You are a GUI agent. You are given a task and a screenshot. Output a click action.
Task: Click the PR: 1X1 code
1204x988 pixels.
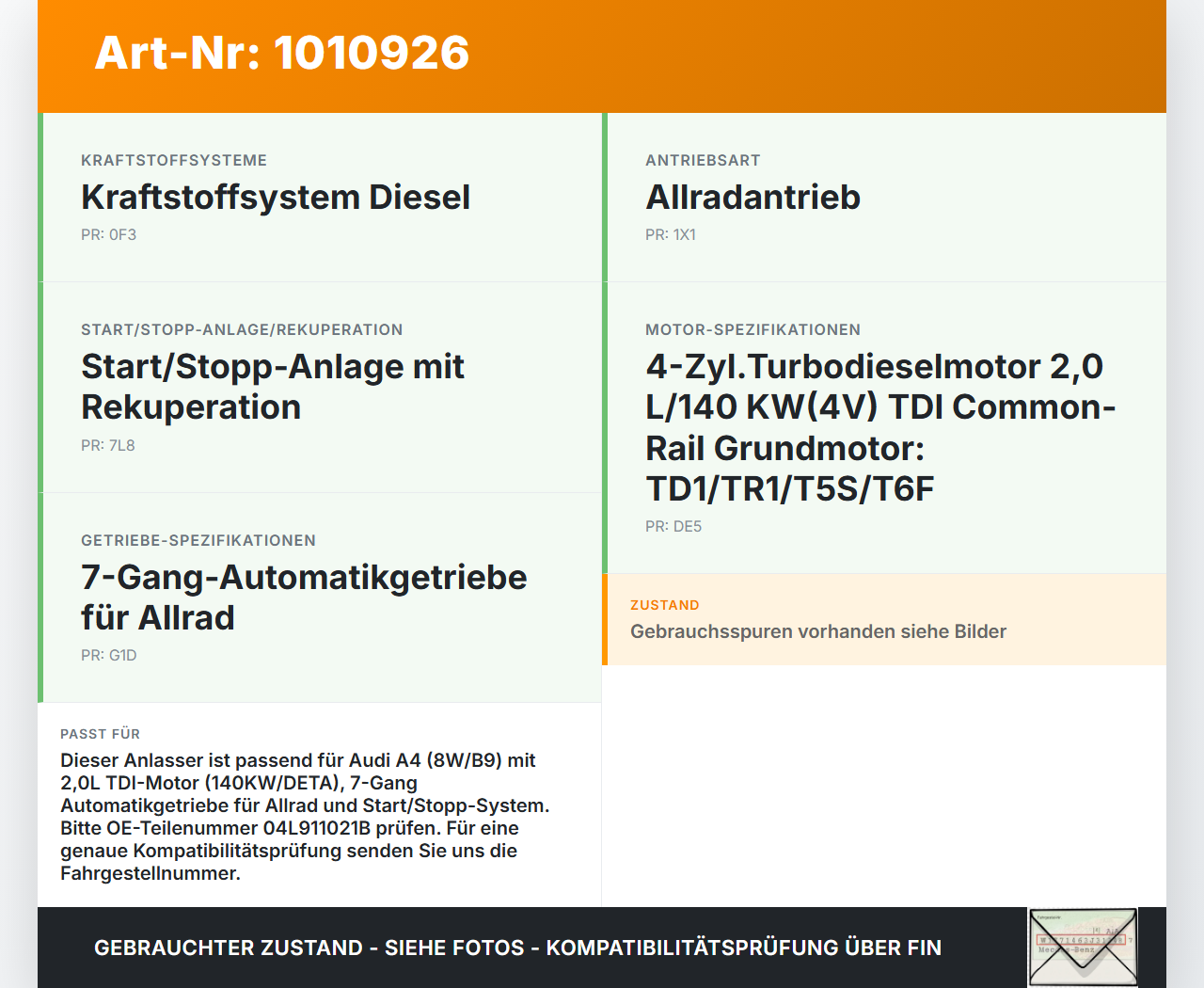pyautogui.click(x=671, y=235)
